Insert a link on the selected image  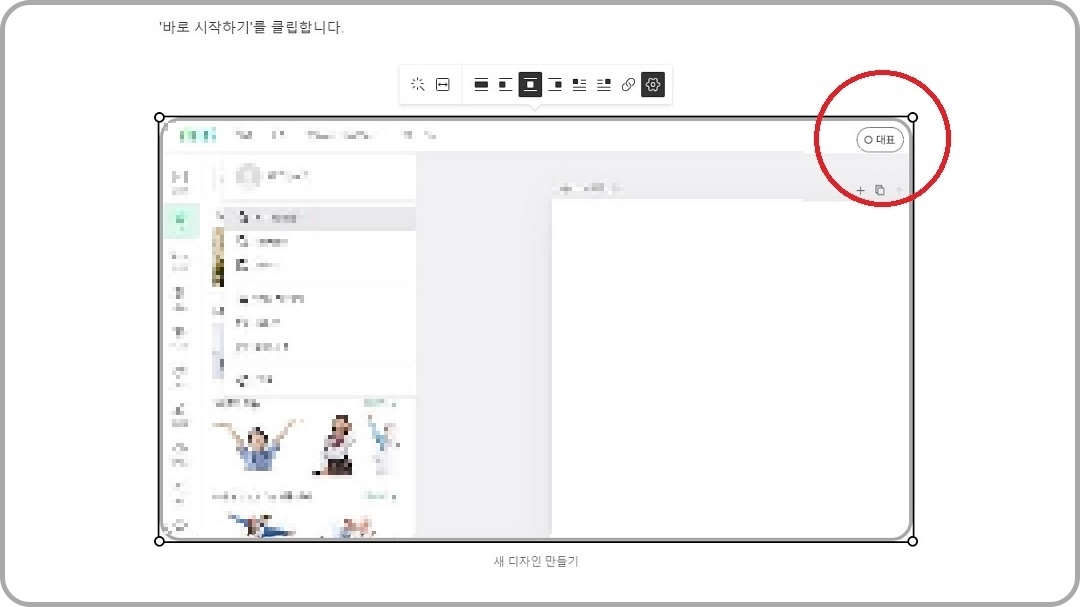tap(628, 85)
